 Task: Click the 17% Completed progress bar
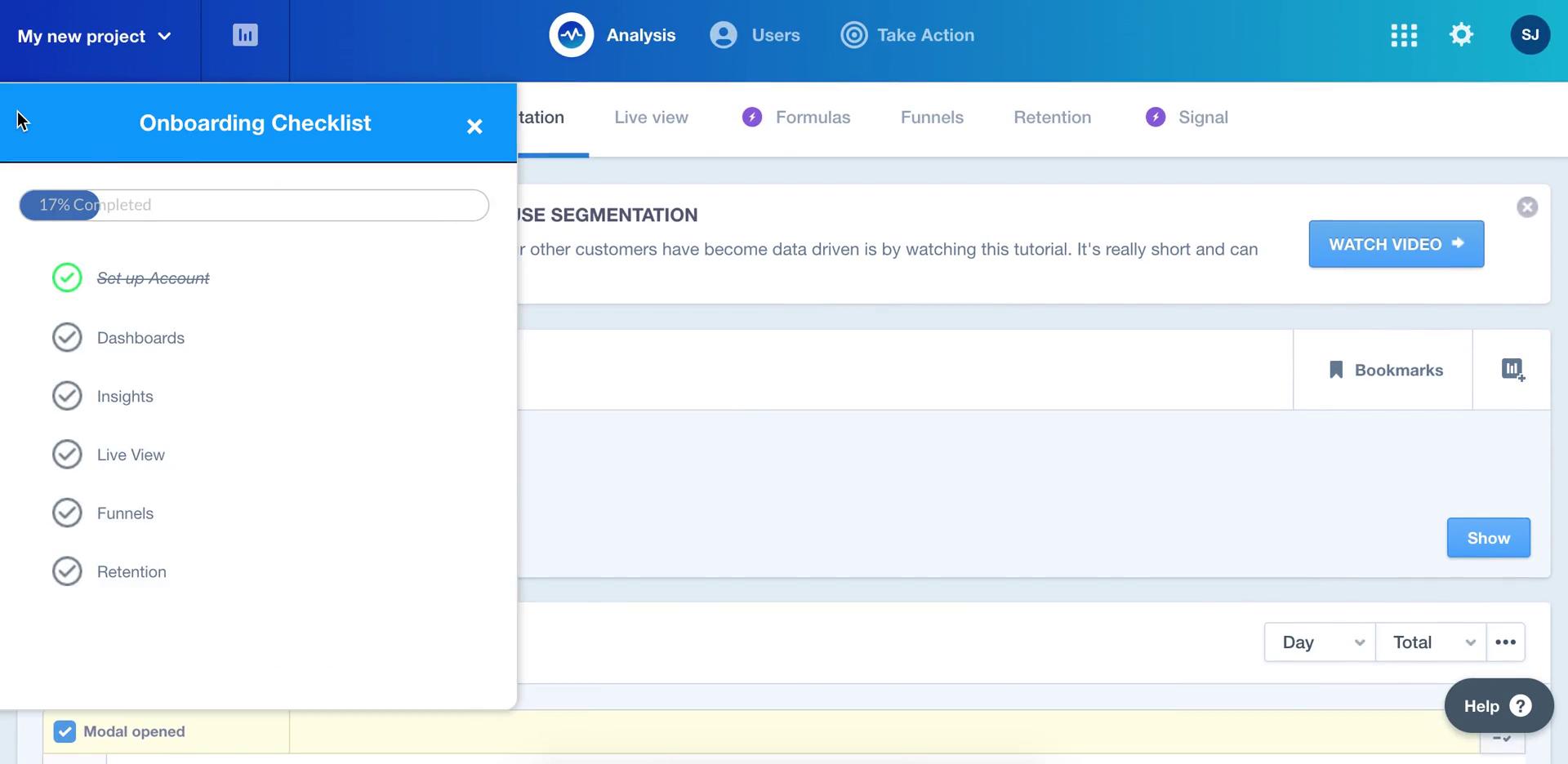254,205
